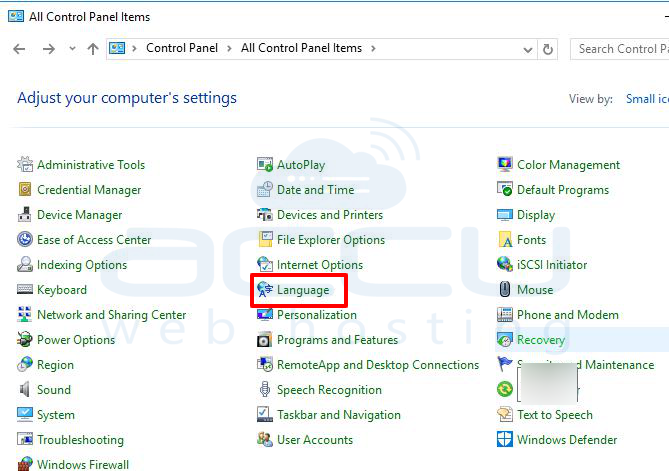
Task: Expand the chevron after Control Panel breadcrumb
Action: (230, 49)
